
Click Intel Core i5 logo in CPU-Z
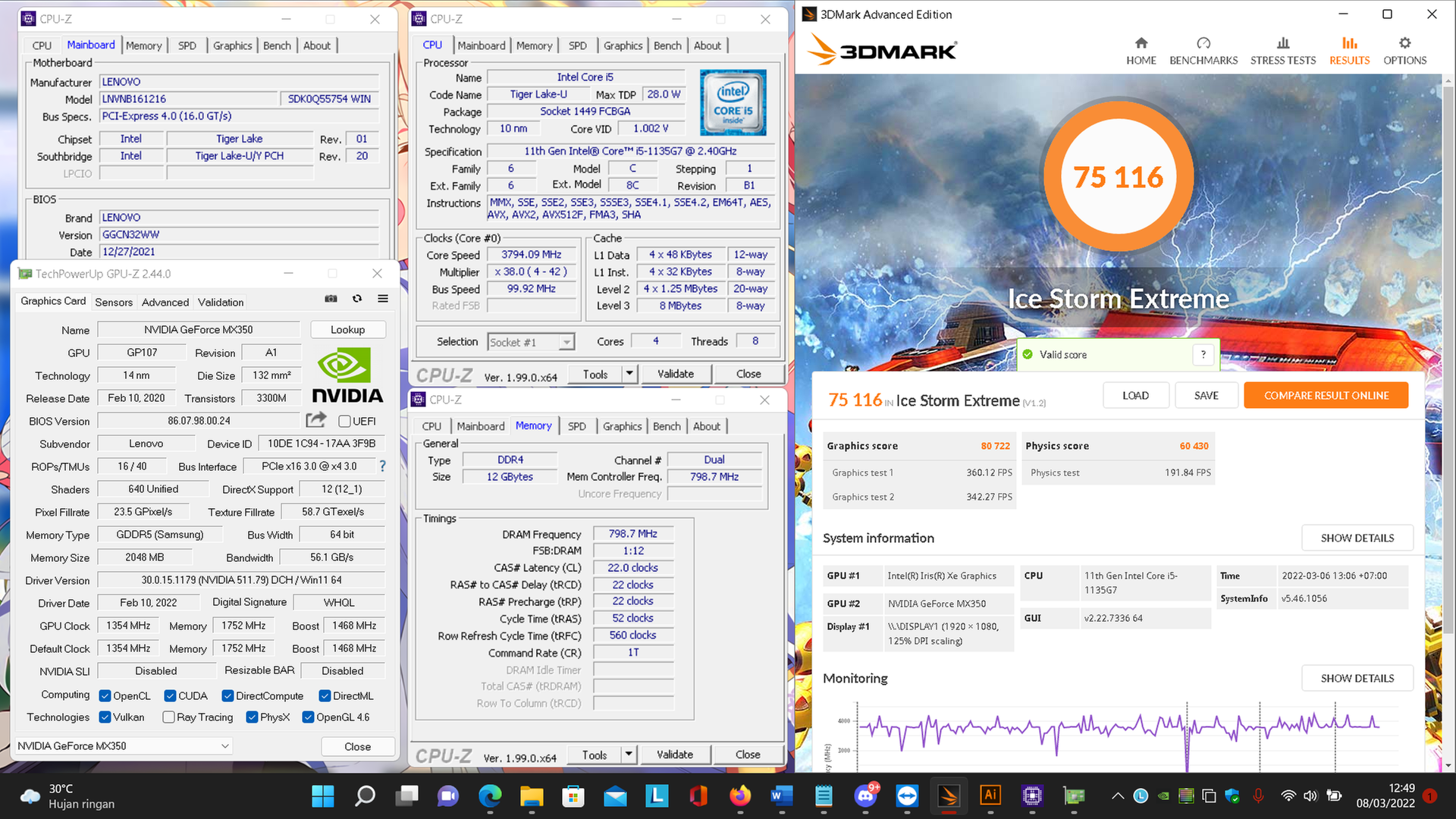733,102
